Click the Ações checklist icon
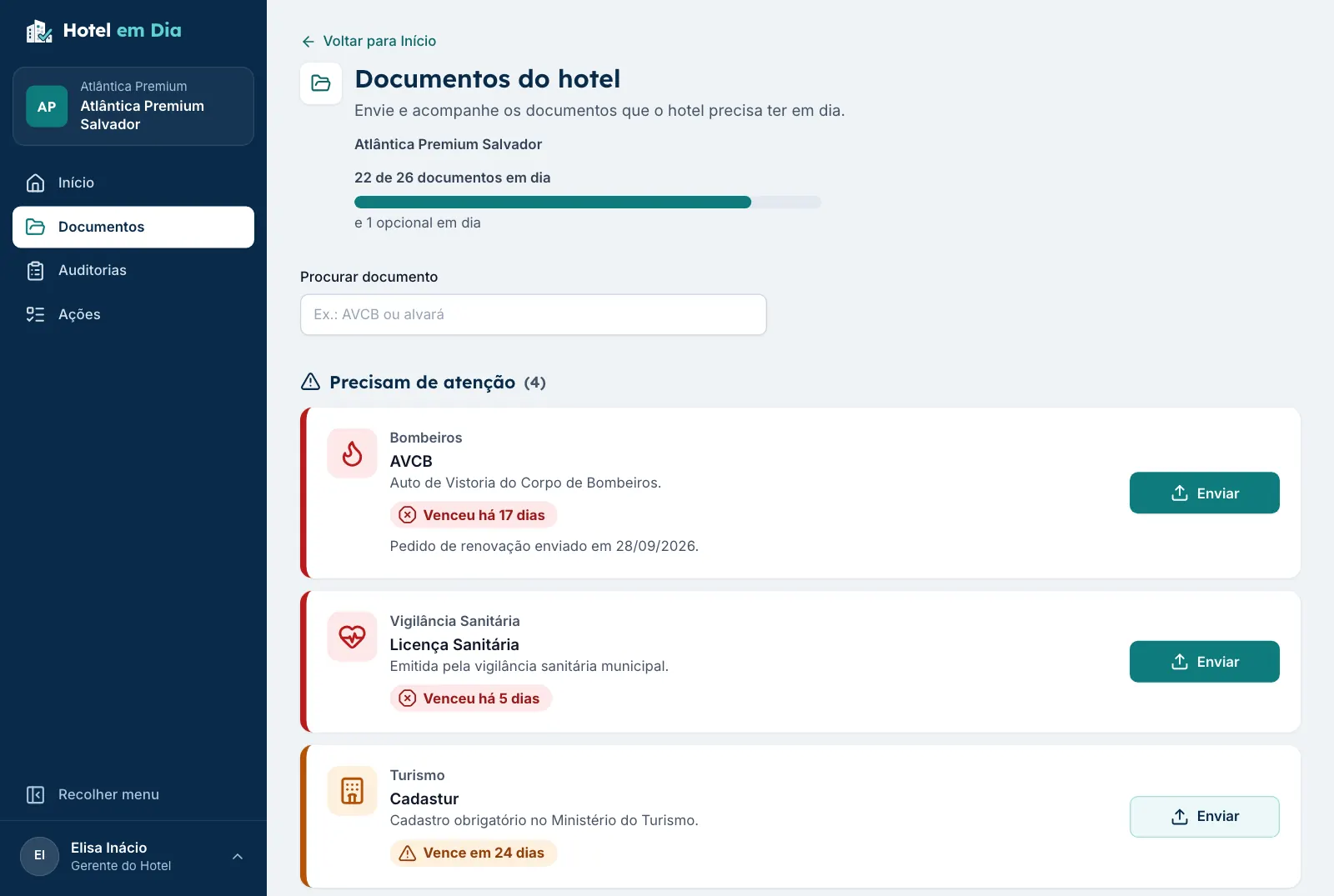1334x896 pixels. point(35,314)
